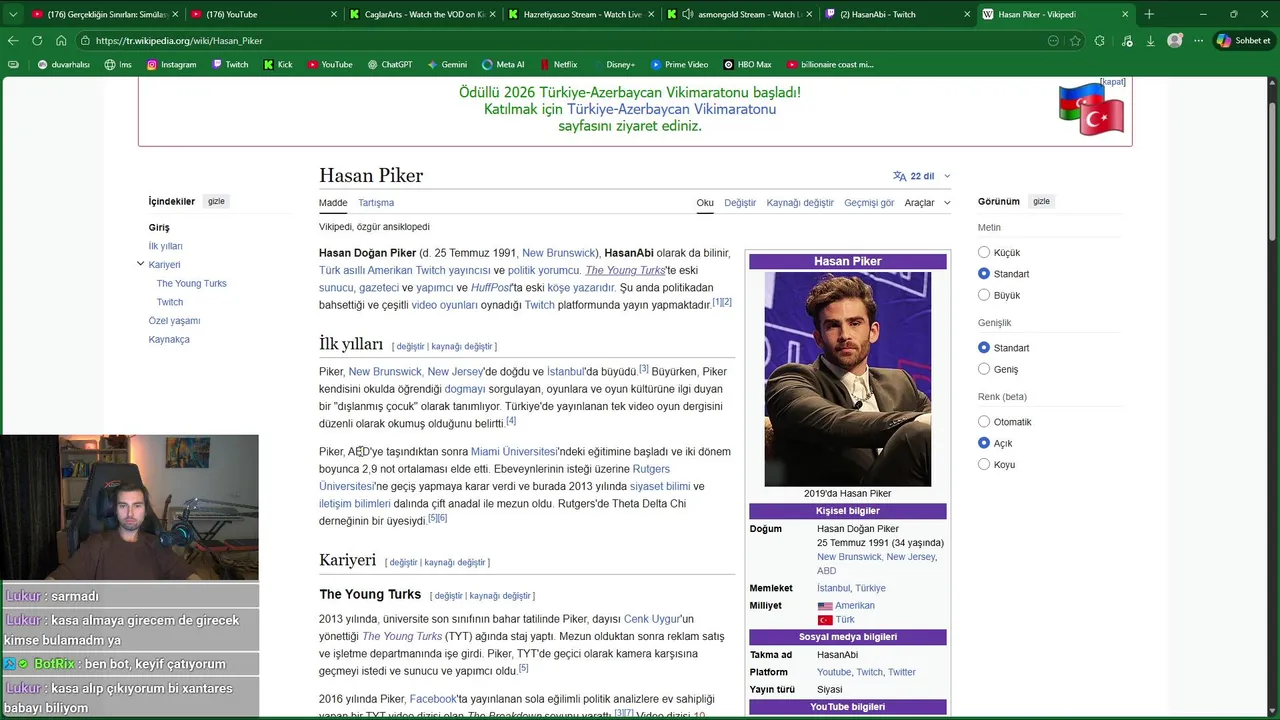
Task: Open the Azerbaijan-Turkey flags banner image
Action: coord(1092,110)
